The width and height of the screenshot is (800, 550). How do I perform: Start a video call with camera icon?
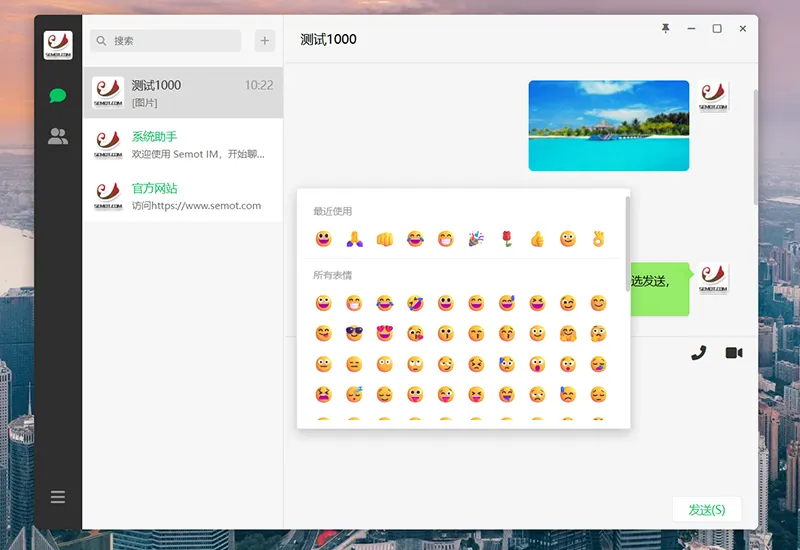point(734,353)
